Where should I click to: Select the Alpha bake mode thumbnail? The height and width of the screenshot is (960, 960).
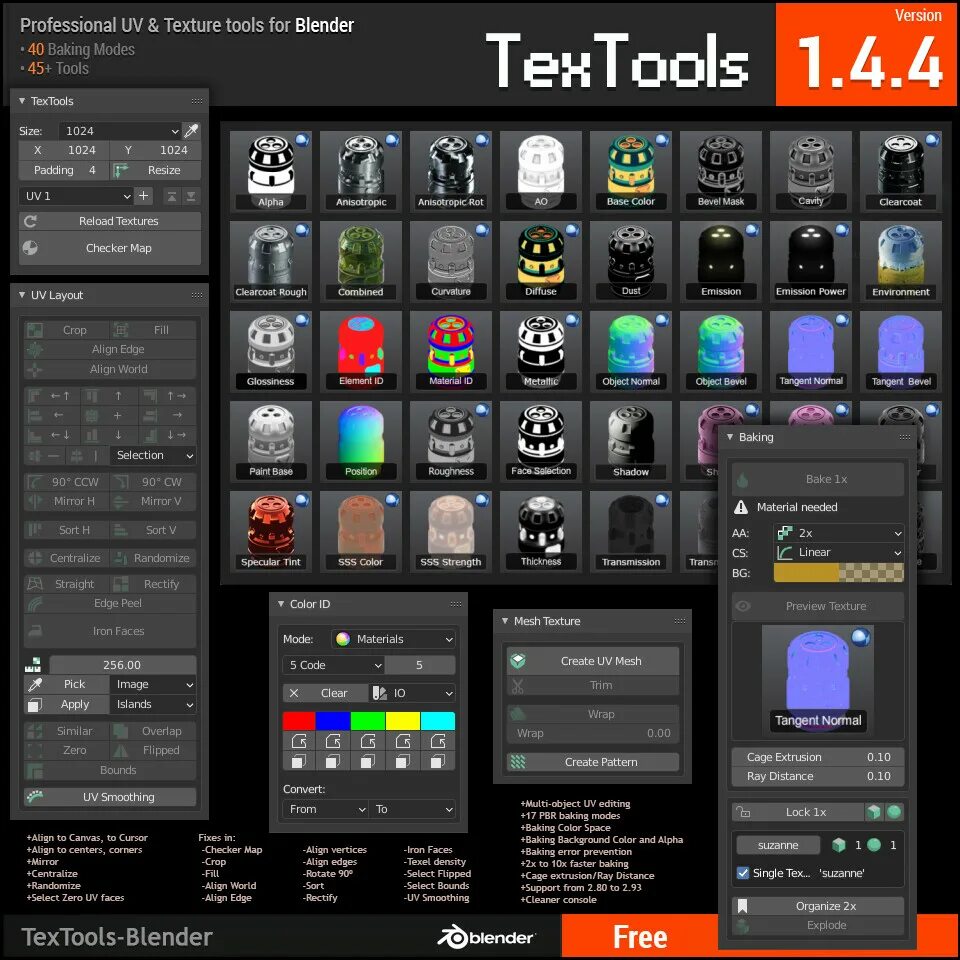271,171
